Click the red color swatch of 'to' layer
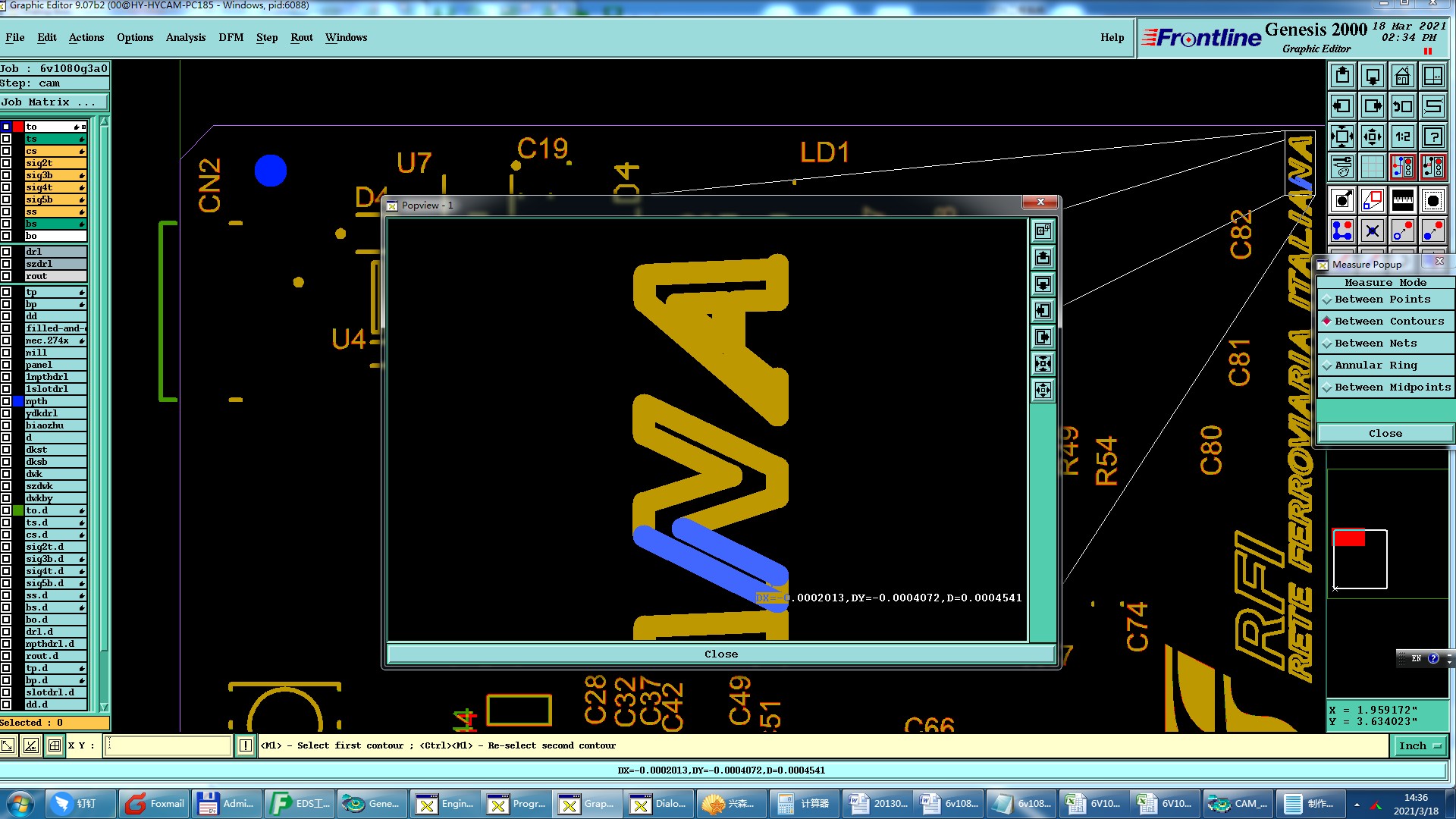The image size is (1456, 819). tap(18, 127)
